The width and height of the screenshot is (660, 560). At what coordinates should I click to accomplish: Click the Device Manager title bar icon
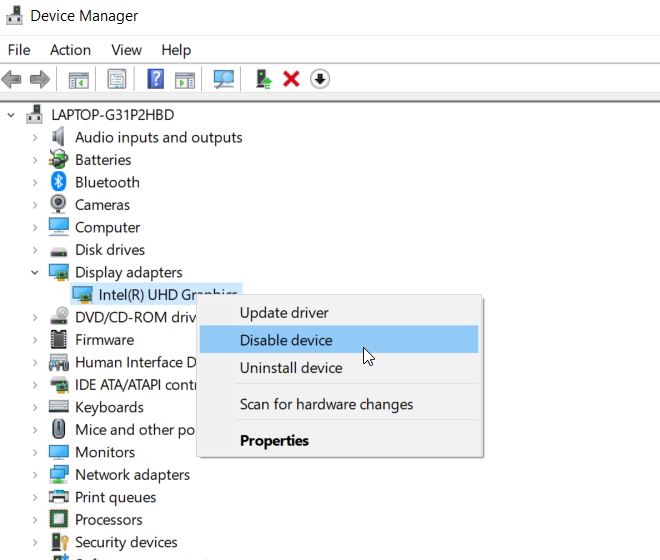(x=14, y=16)
